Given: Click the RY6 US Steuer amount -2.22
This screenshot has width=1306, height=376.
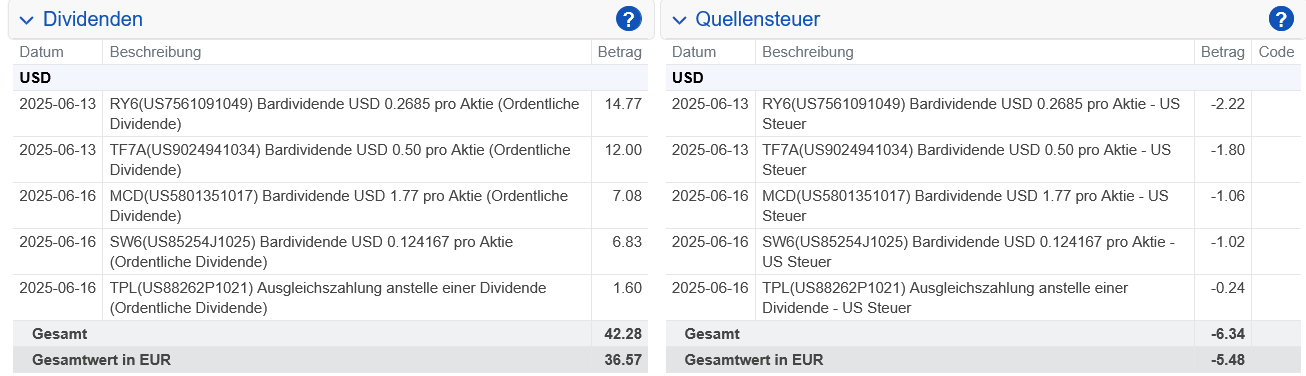Looking at the screenshot, I should point(1226,104).
